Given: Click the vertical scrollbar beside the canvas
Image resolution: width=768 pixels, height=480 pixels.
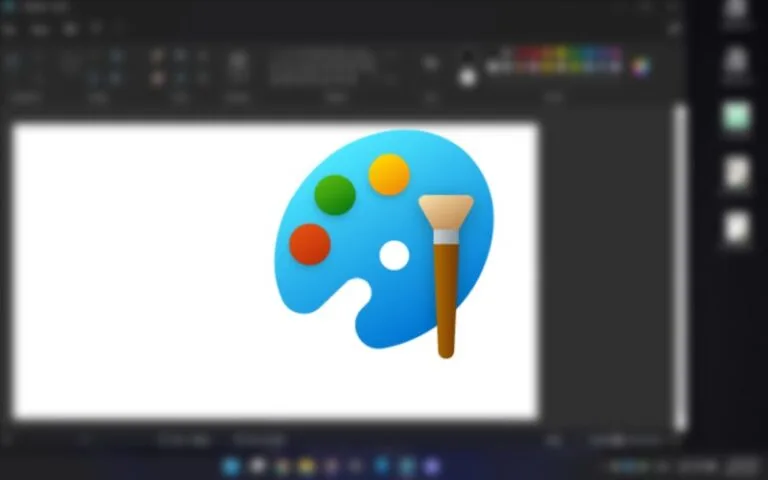Looking at the screenshot, I should (x=680, y=268).
